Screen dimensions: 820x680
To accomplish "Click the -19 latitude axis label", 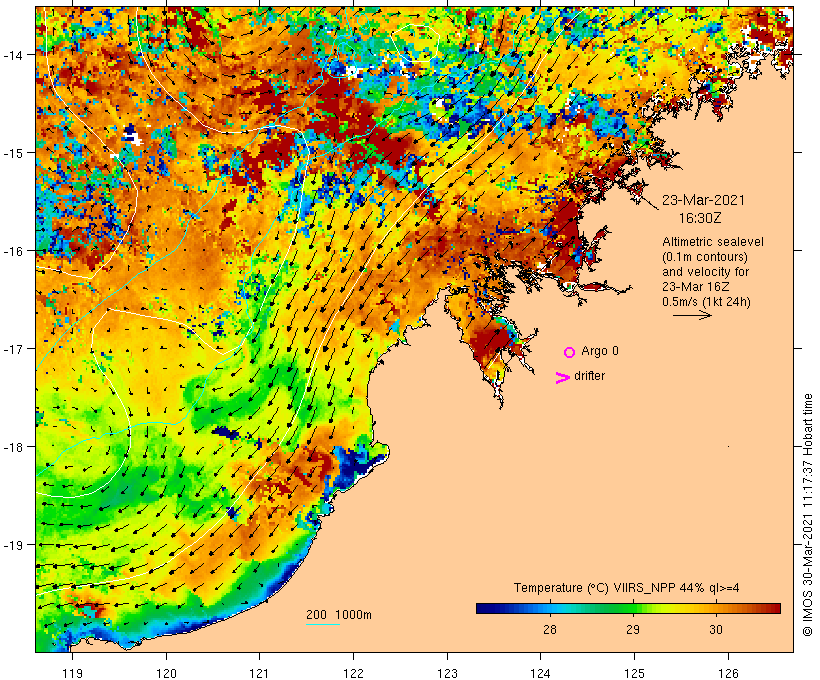I will click(13, 545).
